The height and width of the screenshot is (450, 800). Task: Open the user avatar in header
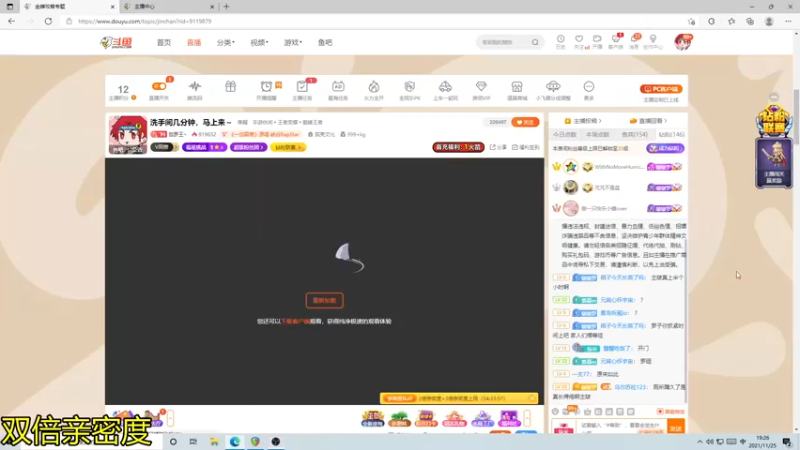click(x=682, y=42)
